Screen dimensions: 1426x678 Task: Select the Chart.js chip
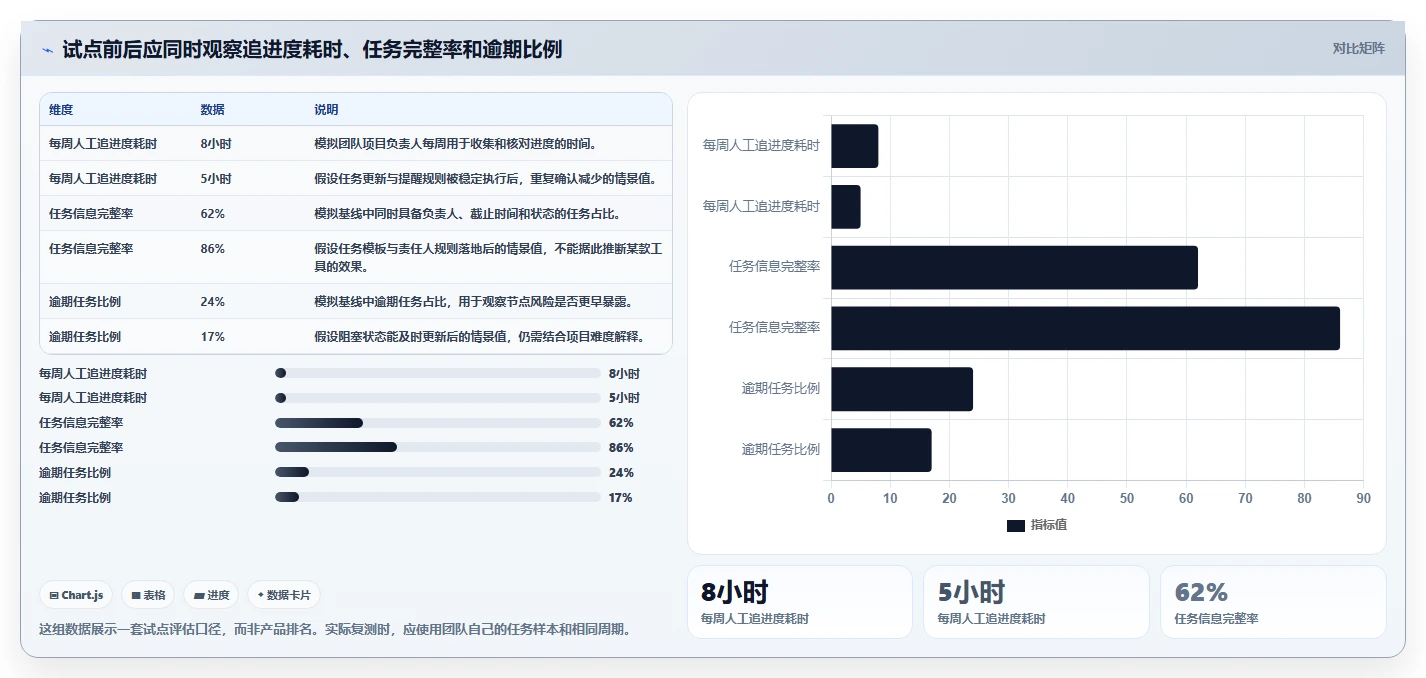click(77, 595)
